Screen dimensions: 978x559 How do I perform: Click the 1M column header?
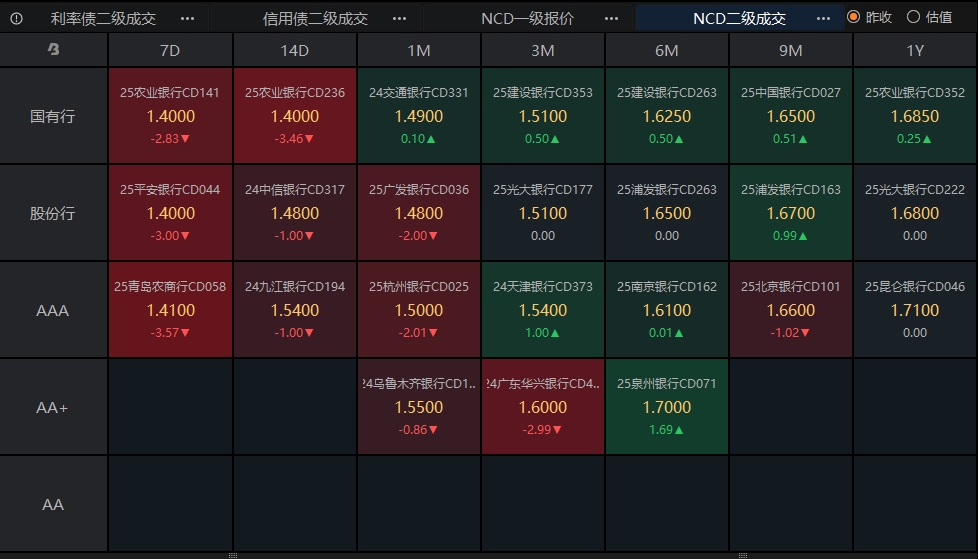[419, 50]
